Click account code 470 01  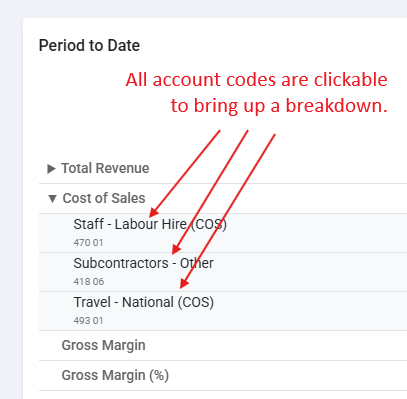[88, 242]
